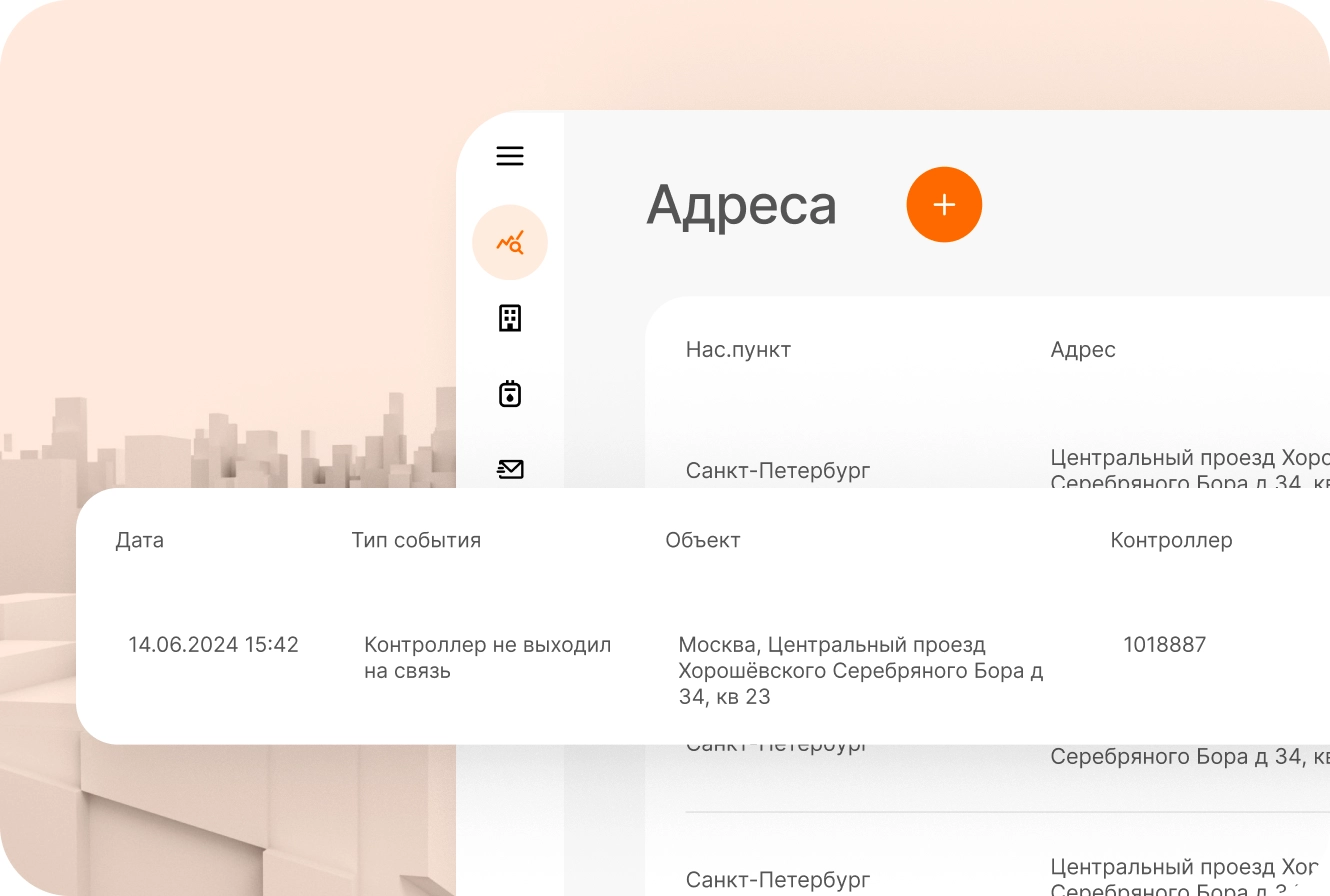The image size is (1330, 896).
Task: Open the buildings section in sidebar
Action: [510, 318]
